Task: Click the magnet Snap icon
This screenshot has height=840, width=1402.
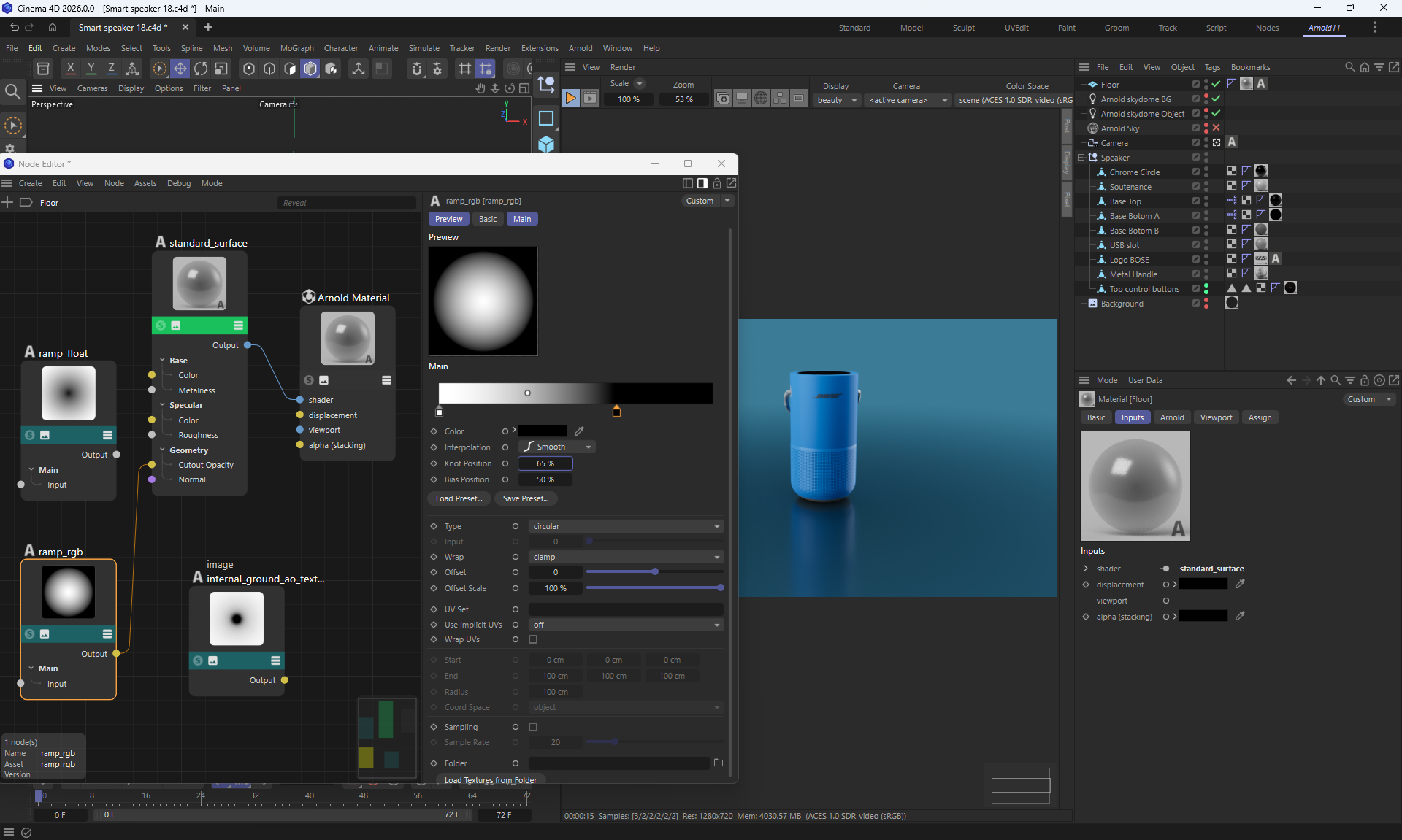Action: pos(417,69)
